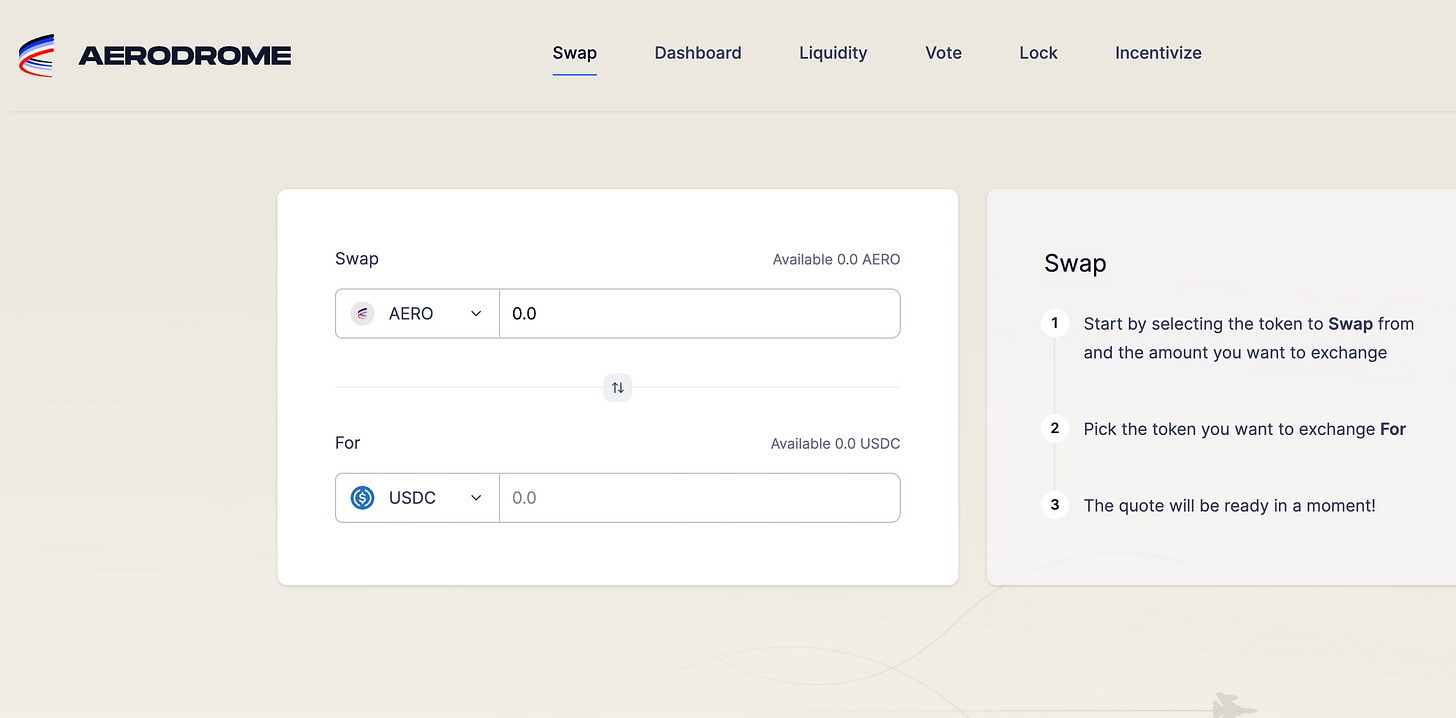The height and width of the screenshot is (718, 1456).
Task: Open the Lock tab
Action: click(1038, 53)
